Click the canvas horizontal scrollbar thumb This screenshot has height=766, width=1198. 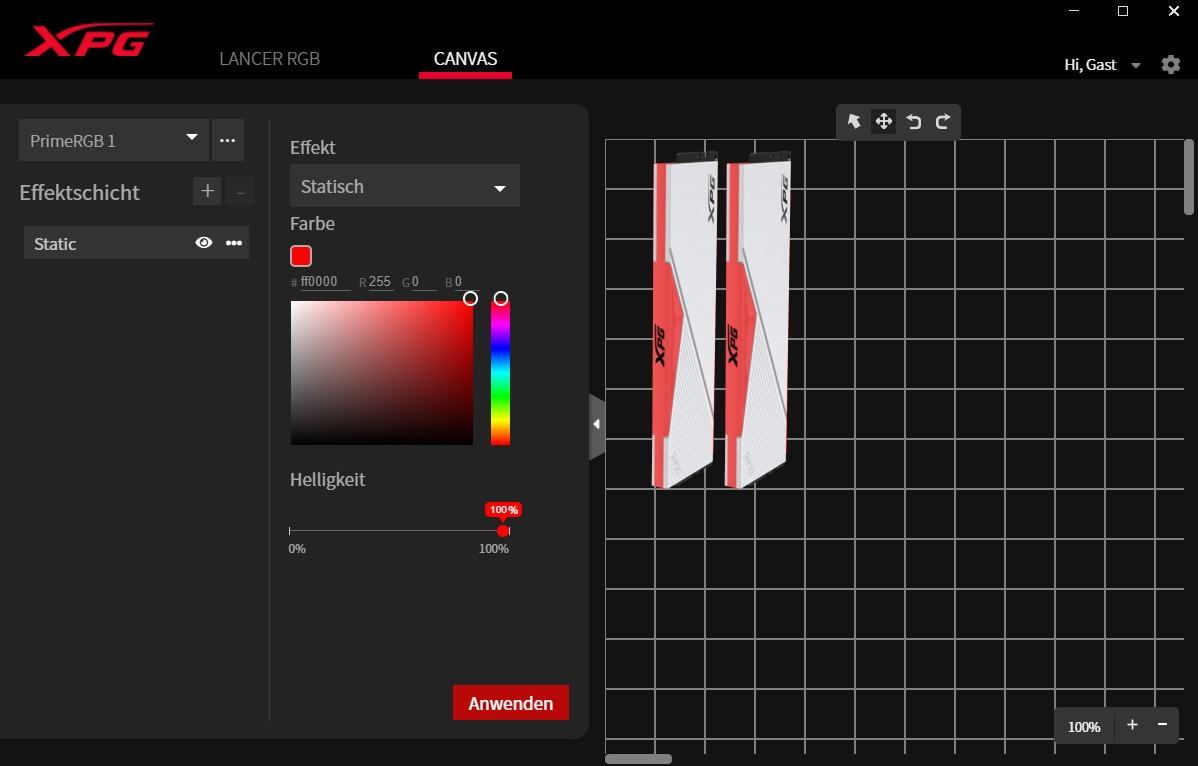coord(639,759)
